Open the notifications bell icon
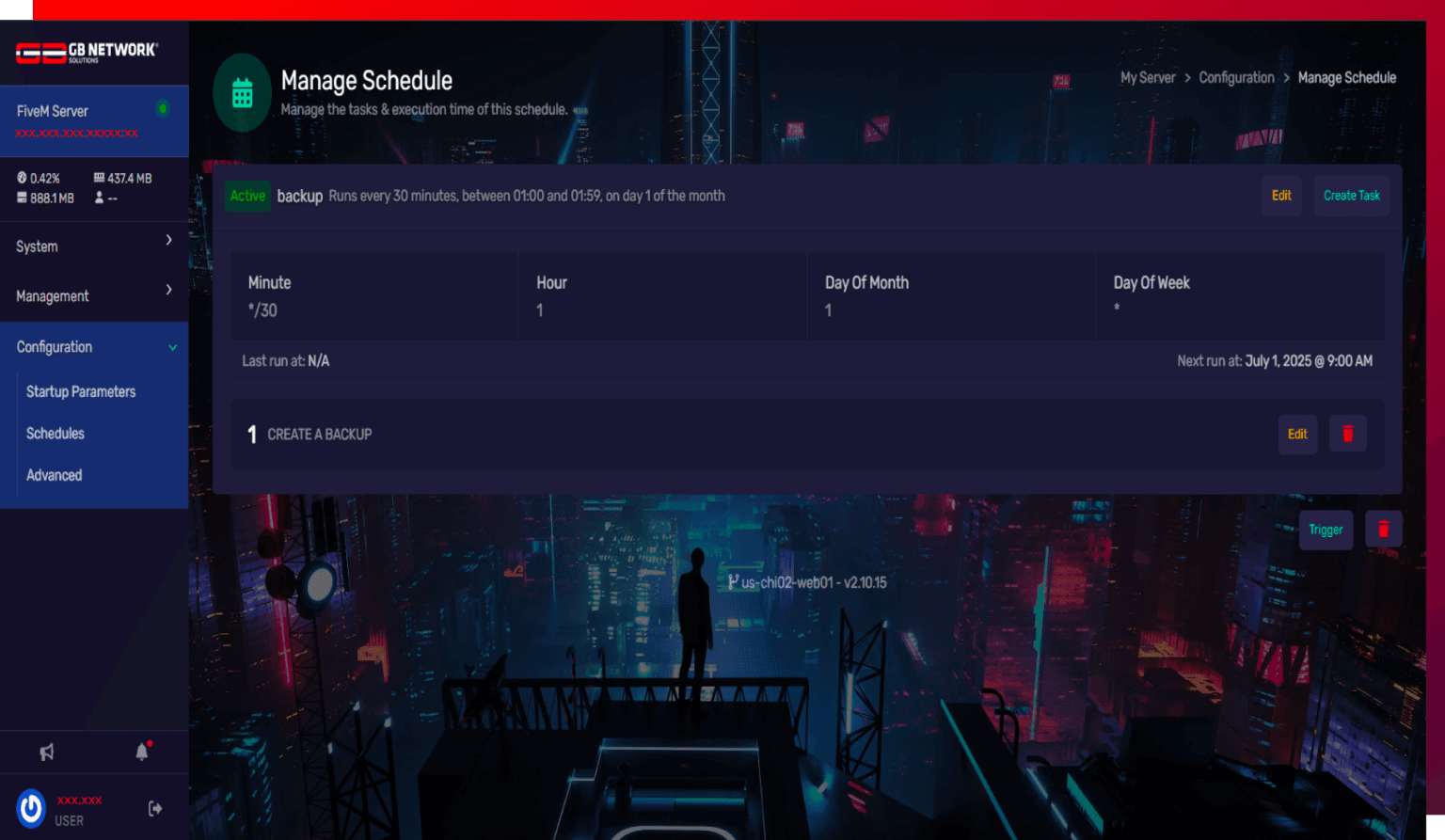Viewport: 1445px width, 840px height. point(141,752)
